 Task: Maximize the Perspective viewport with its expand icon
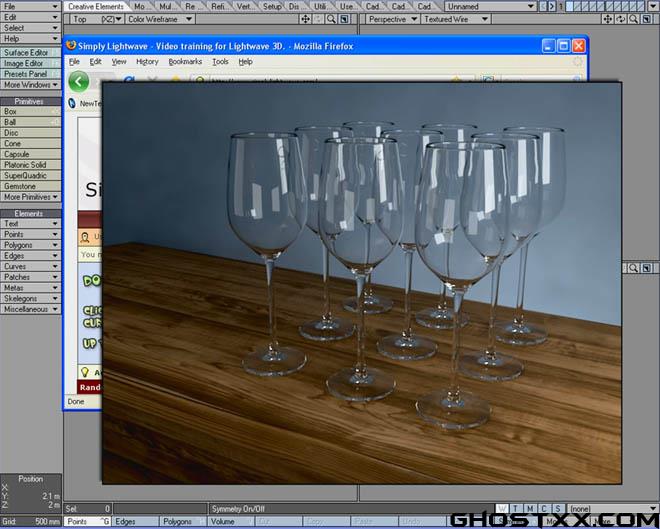[647, 19]
